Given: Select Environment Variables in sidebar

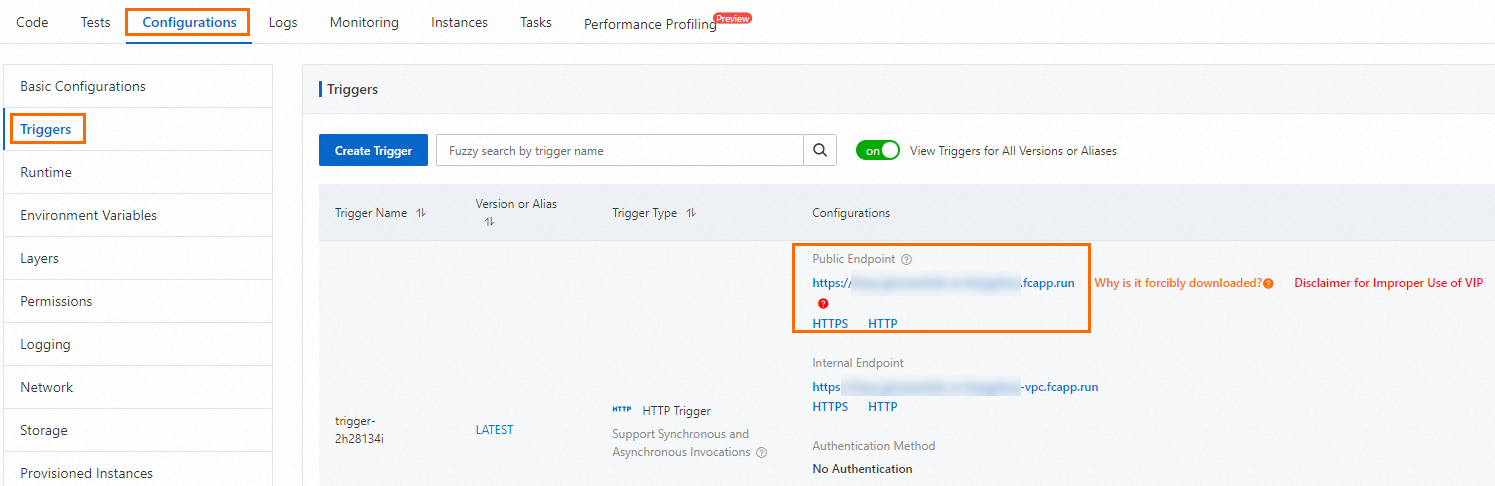Looking at the screenshot, I should tap(88, 215).
